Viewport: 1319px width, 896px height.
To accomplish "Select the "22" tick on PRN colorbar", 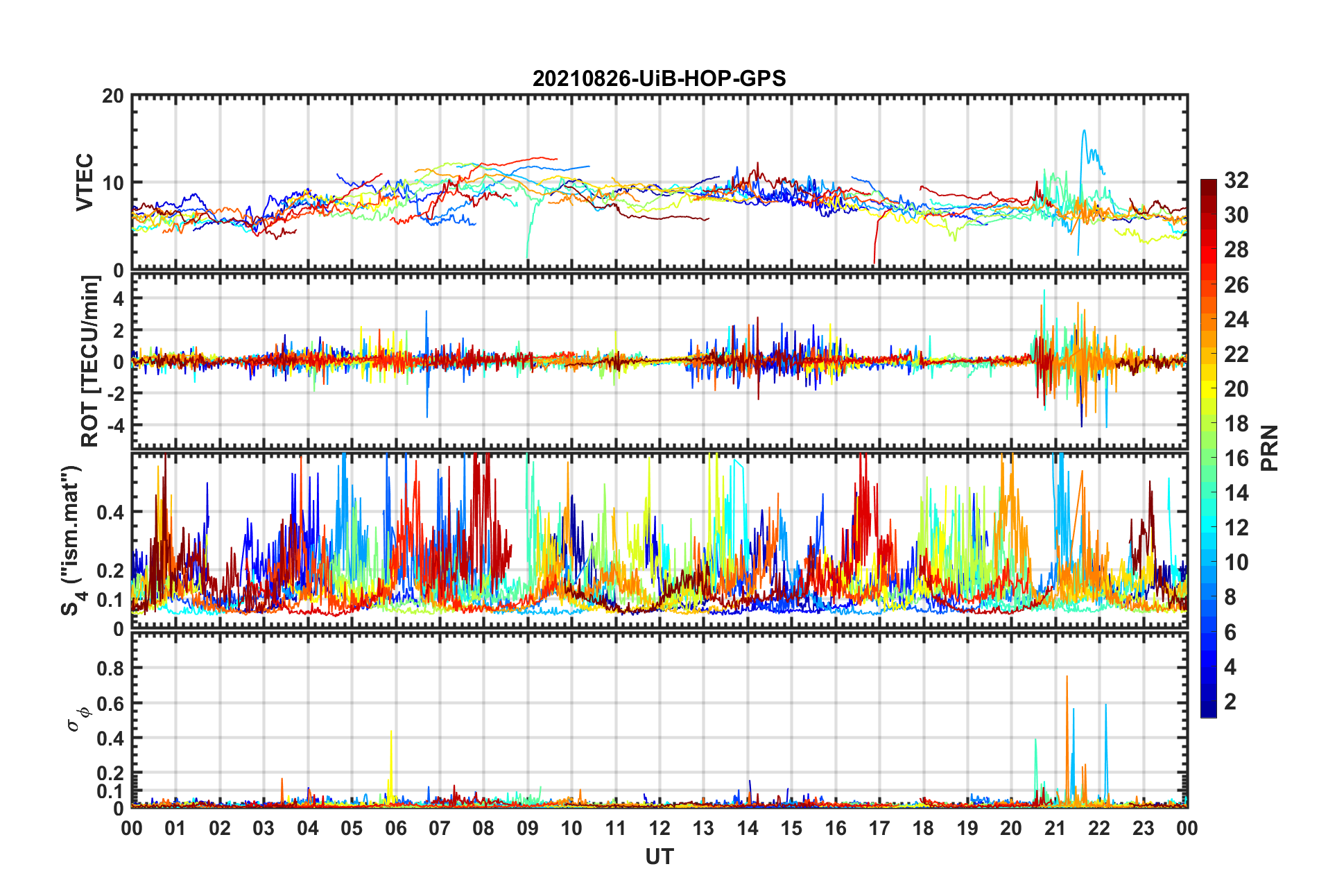I will [x=1236, y=354].
